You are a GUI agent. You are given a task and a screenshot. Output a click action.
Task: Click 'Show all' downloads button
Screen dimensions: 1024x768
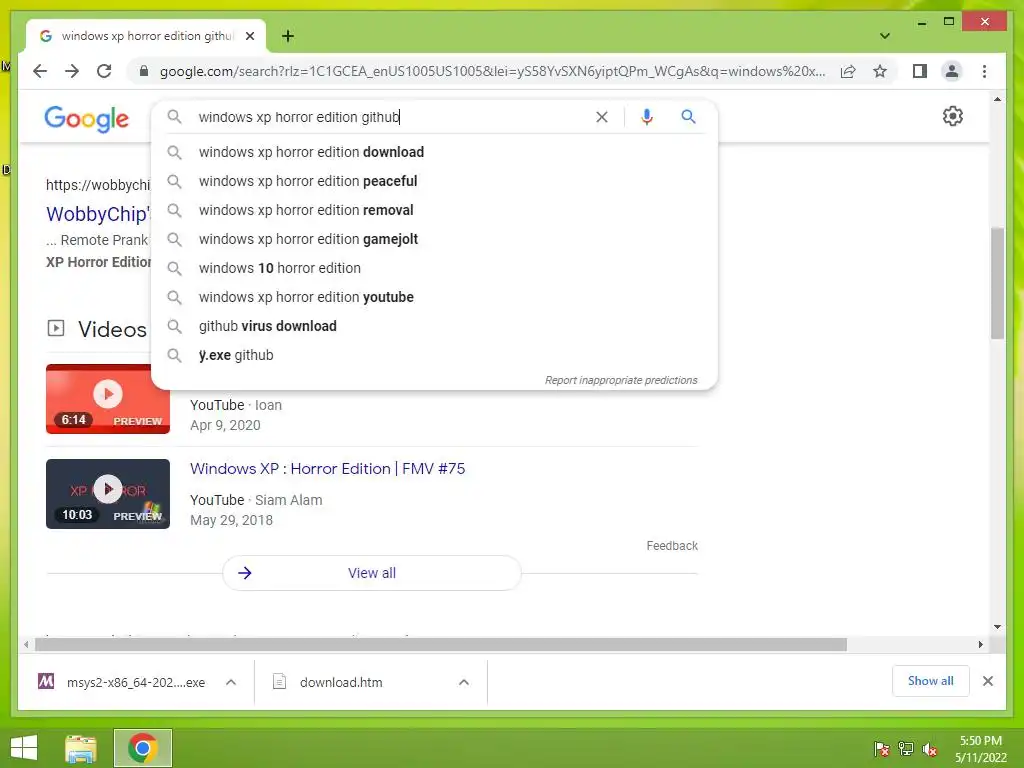[x=931, y=681]
